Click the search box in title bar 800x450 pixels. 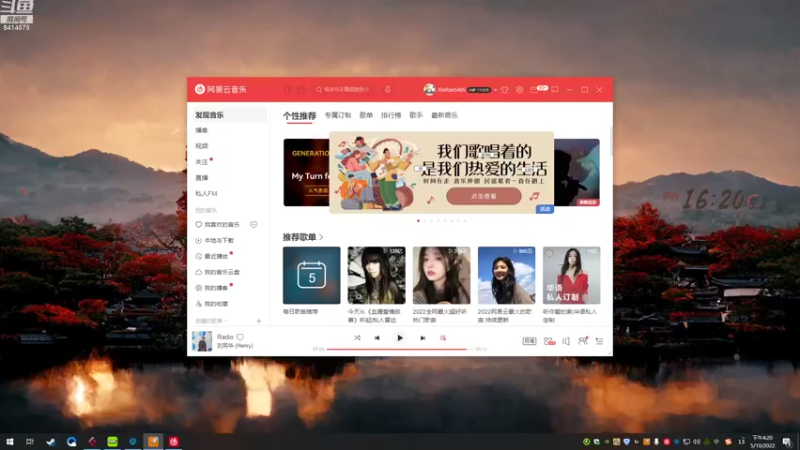[x=344, y=90]
